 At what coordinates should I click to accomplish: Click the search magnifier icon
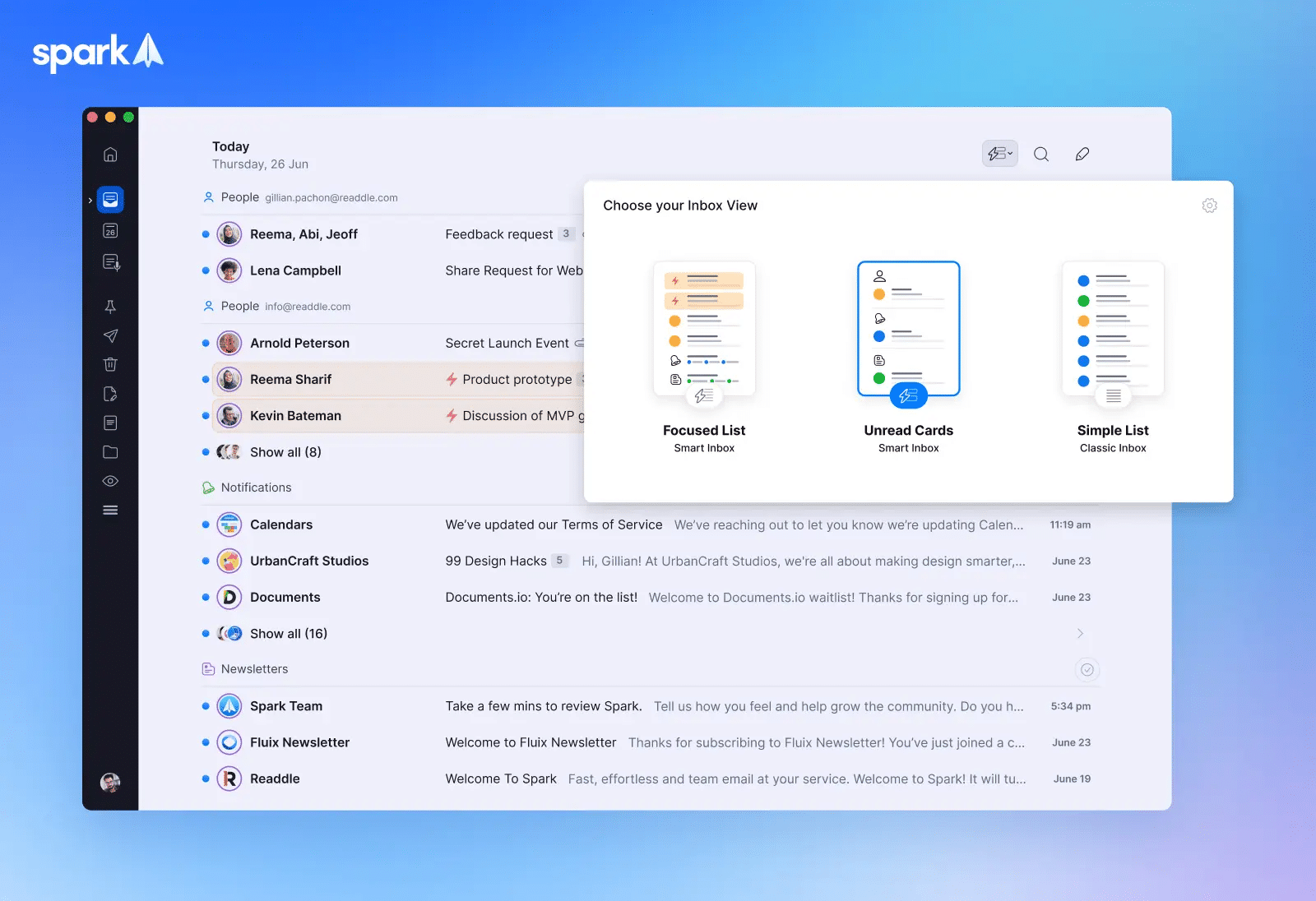[x=1041, y=154]
